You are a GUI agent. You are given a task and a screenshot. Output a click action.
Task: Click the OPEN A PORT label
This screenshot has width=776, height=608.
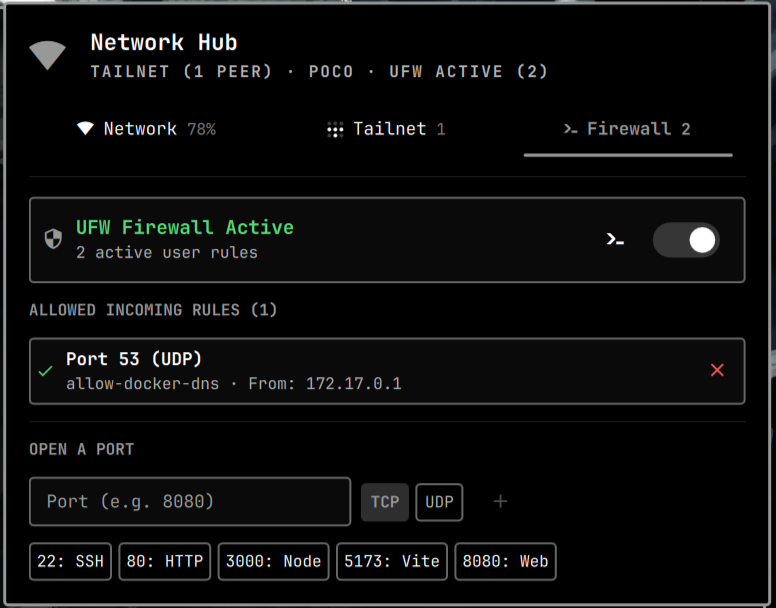pos(82,449)
